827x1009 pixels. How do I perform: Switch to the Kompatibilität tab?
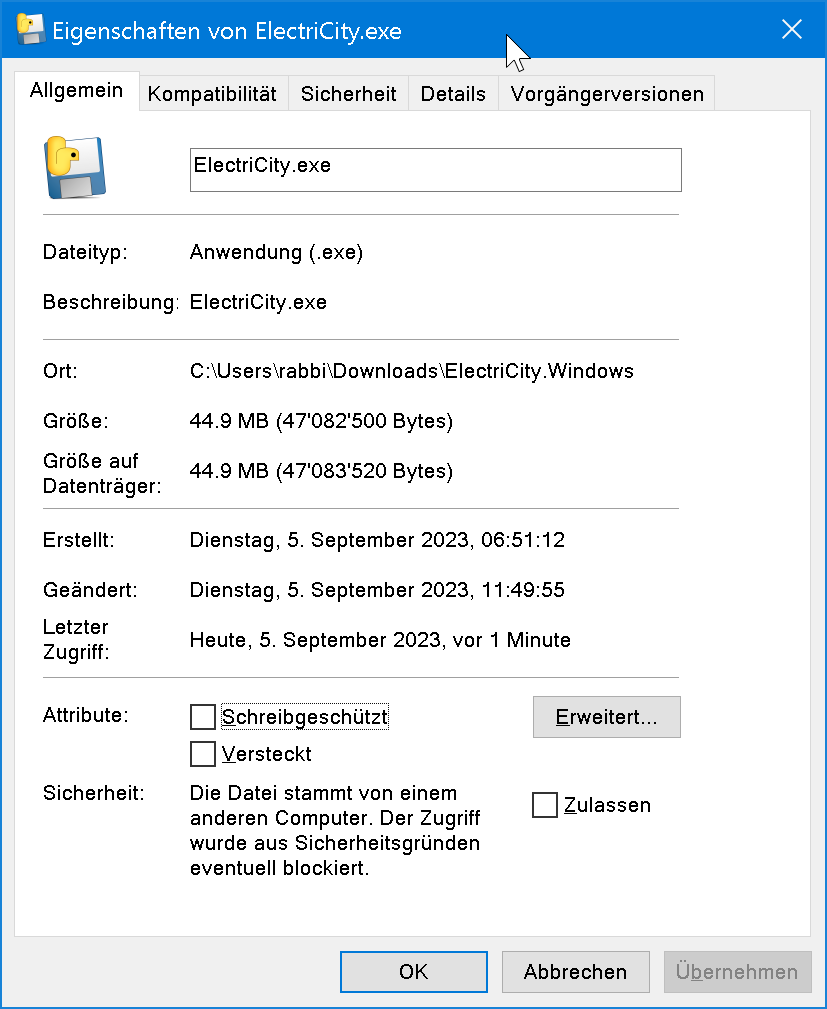pyautogui.click(x=212, y=94)
